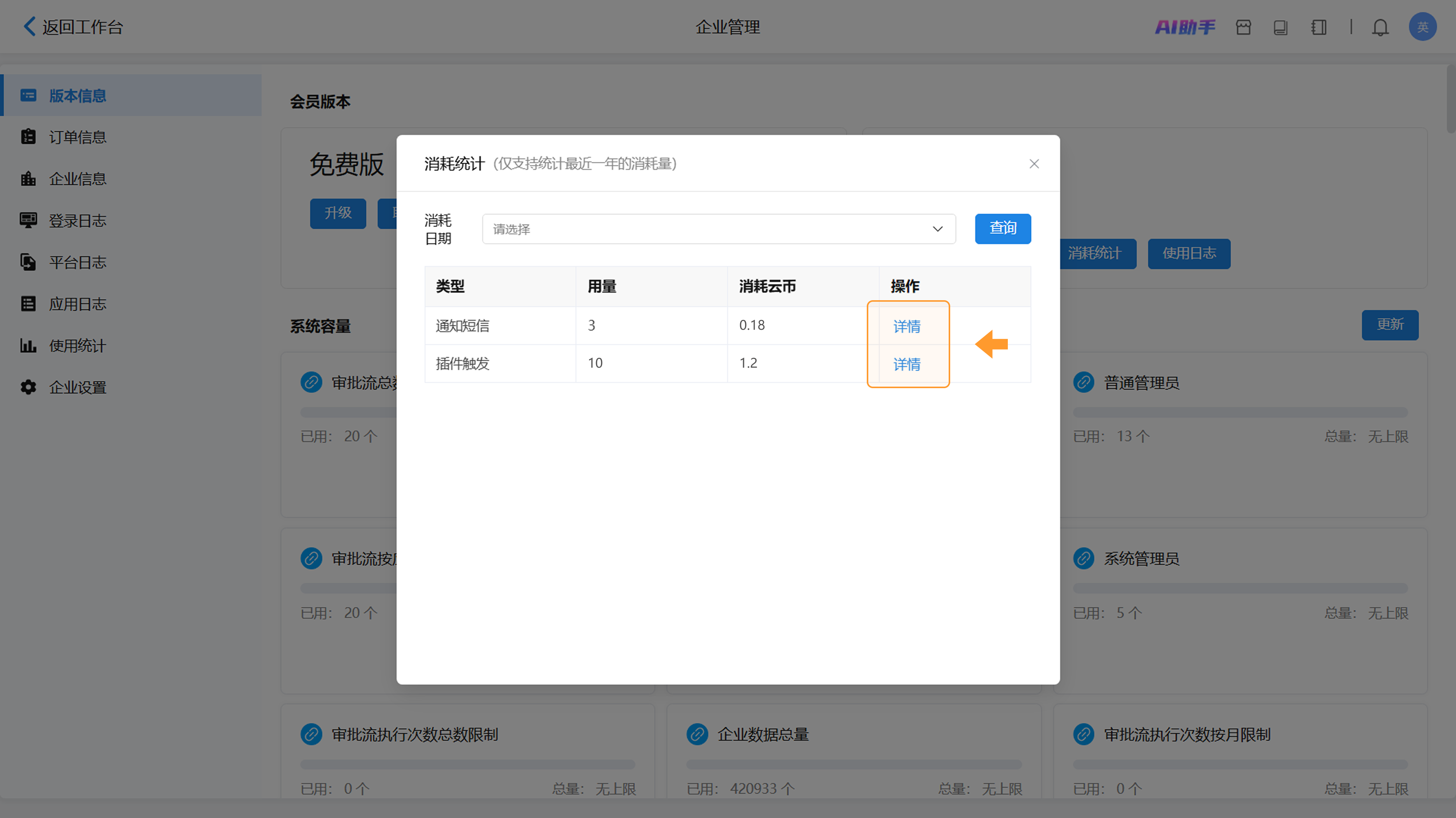View 详情 for 通知短信 row
This screenshot has height=818, width=1456.
907,326
